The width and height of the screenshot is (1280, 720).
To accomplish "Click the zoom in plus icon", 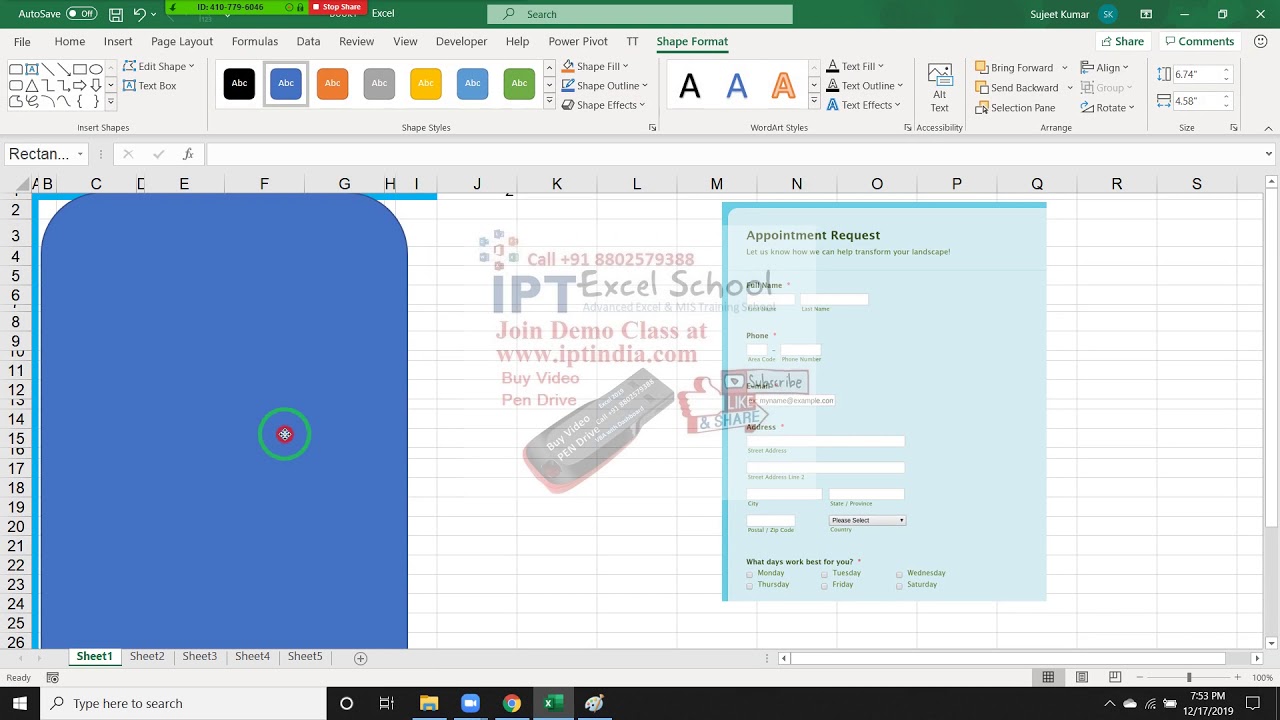I will [x=1237, y=677].
